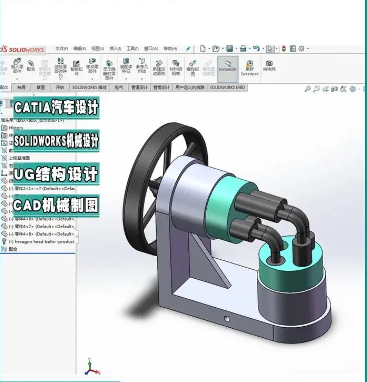Image resolution: width=367 pixels, height=382 pixels.
Task: Toggle Show Hidden Components tool
Action: 109,69
